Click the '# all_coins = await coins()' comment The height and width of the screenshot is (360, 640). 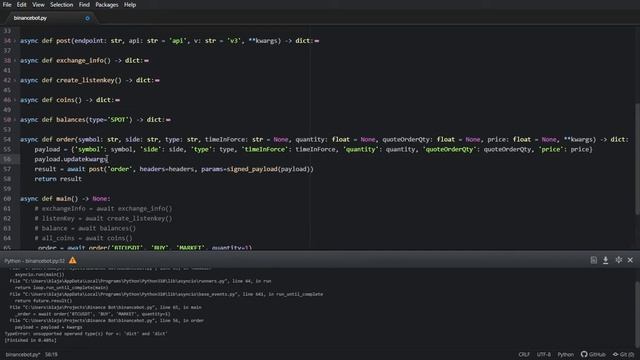click(x=83, y=238)
